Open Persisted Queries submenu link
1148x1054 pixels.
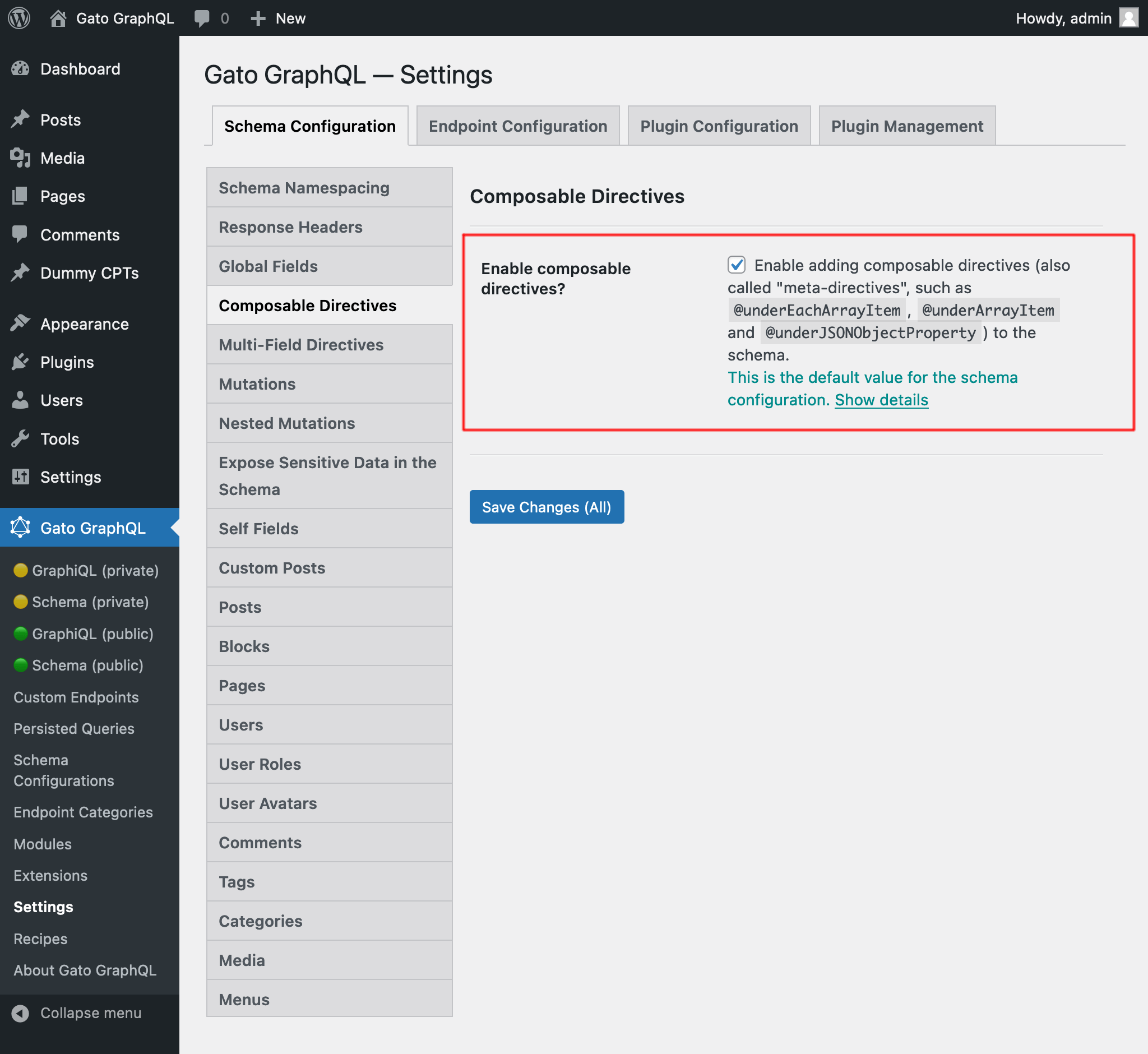73,728
